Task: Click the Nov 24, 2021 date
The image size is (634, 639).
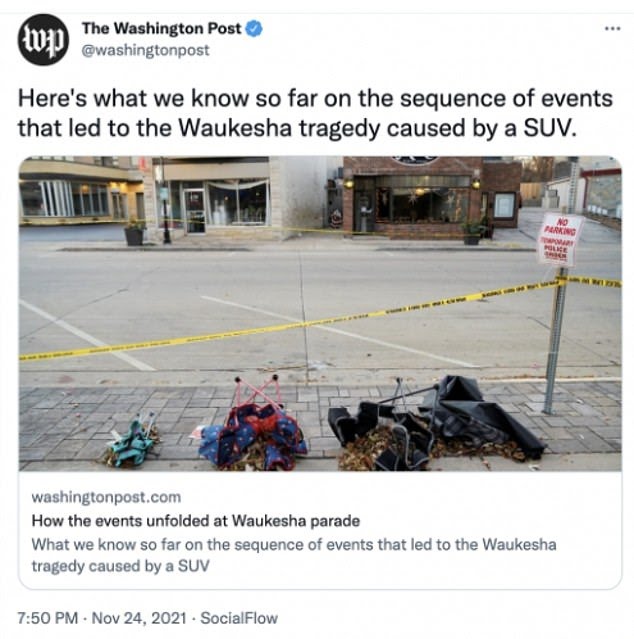Action: (139, 618)
